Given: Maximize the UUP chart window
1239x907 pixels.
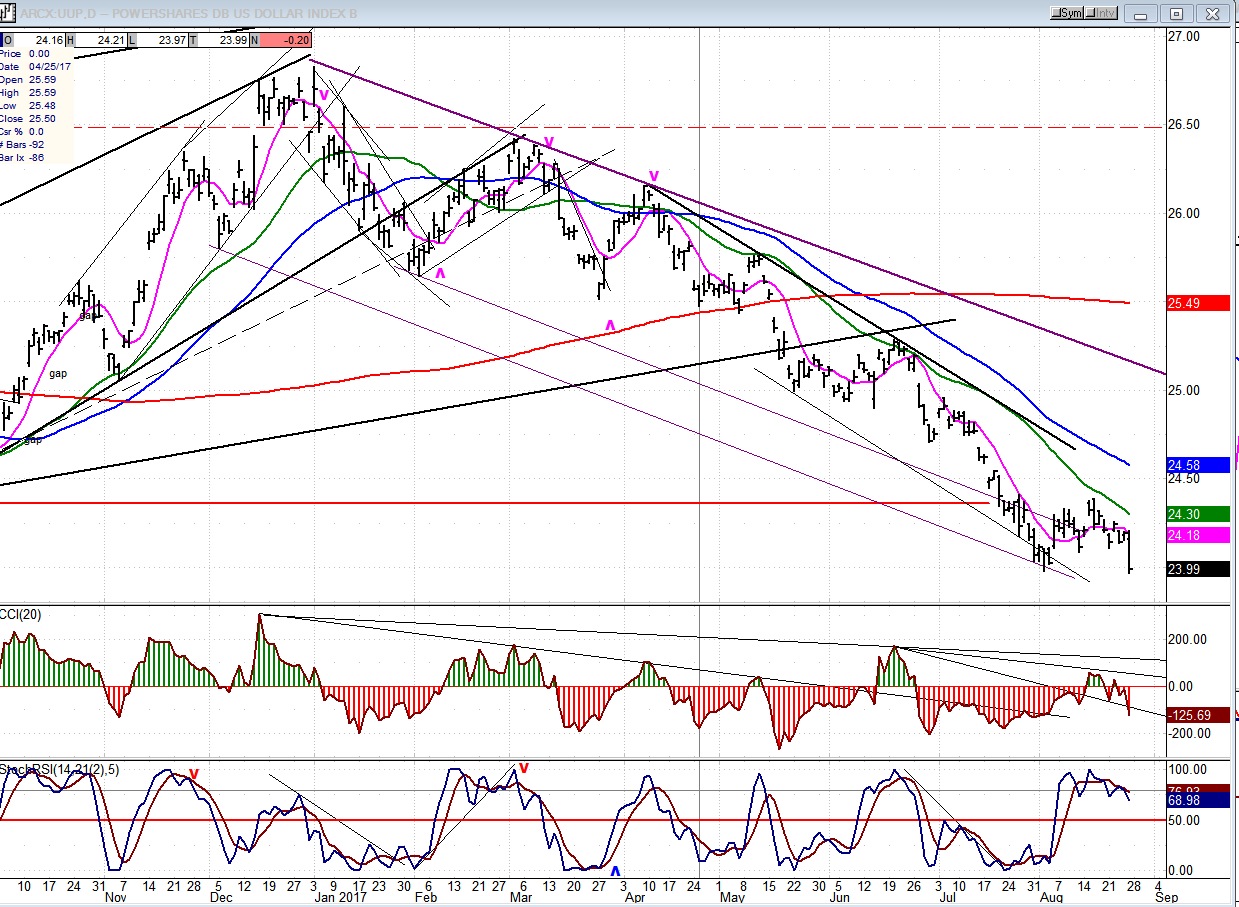Looking at the screenshot, I should [x=1176, y=13].
